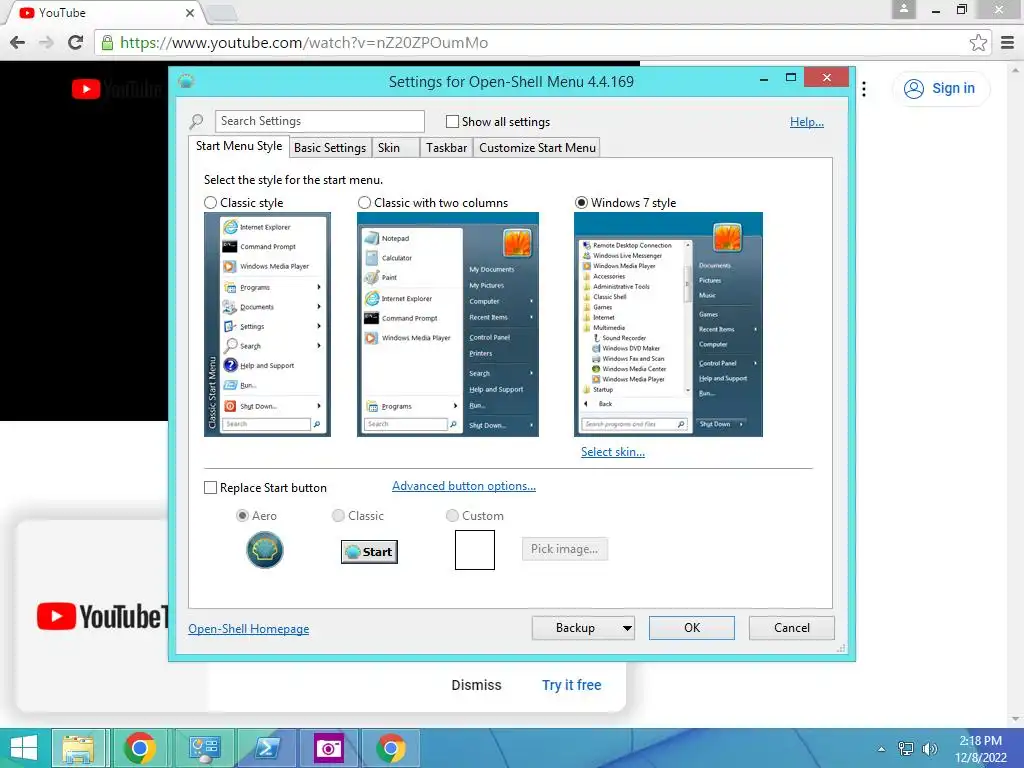This screenshot has width=1024, height=768.
Task: Select the Classic style radio button
Action: [x=210, y=202]
